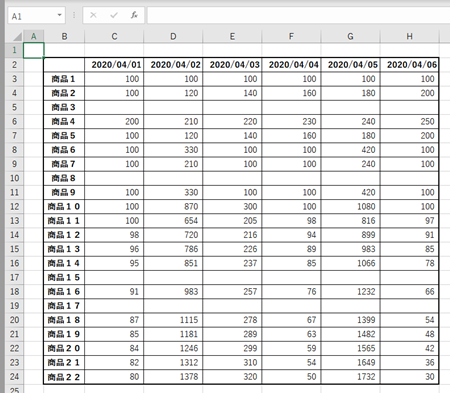Select row 24 header
Screen dimensions: 450x393
pyautogui.click(x=14, y=377)
